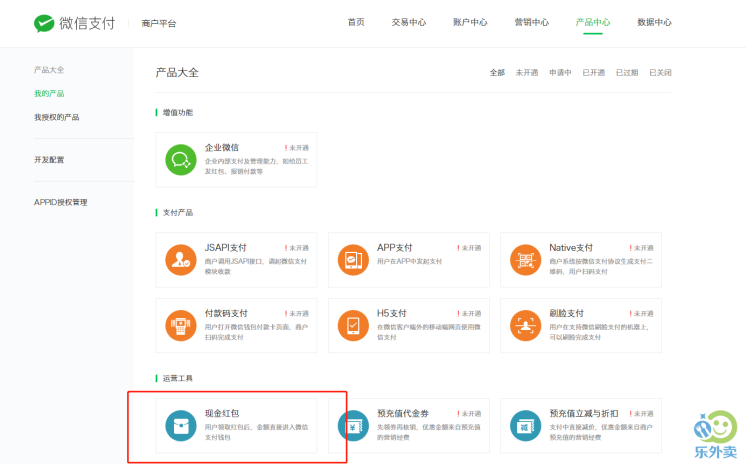The width and height of the screenshot is (746, 464).
Task: Select 我的产品 in the sidebar
Action: pyautogui.click(x=49, y=93)
